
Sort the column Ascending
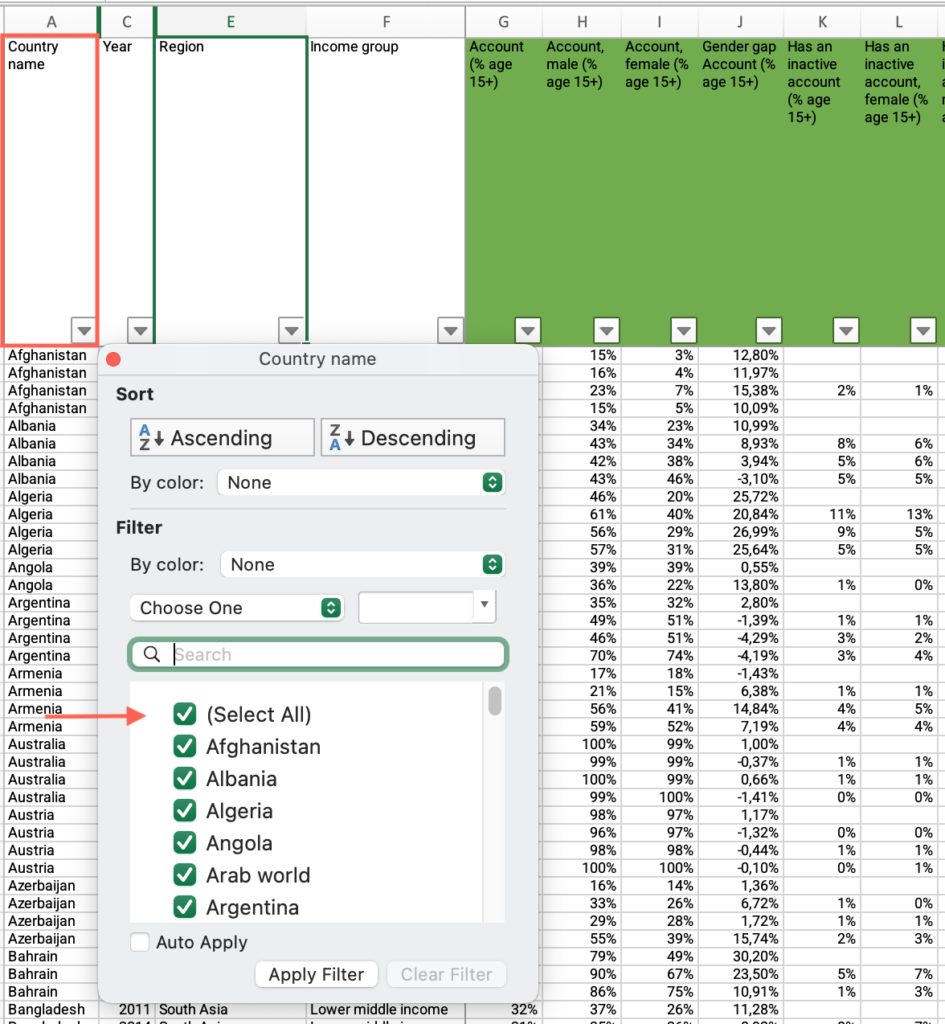[222, 438]
